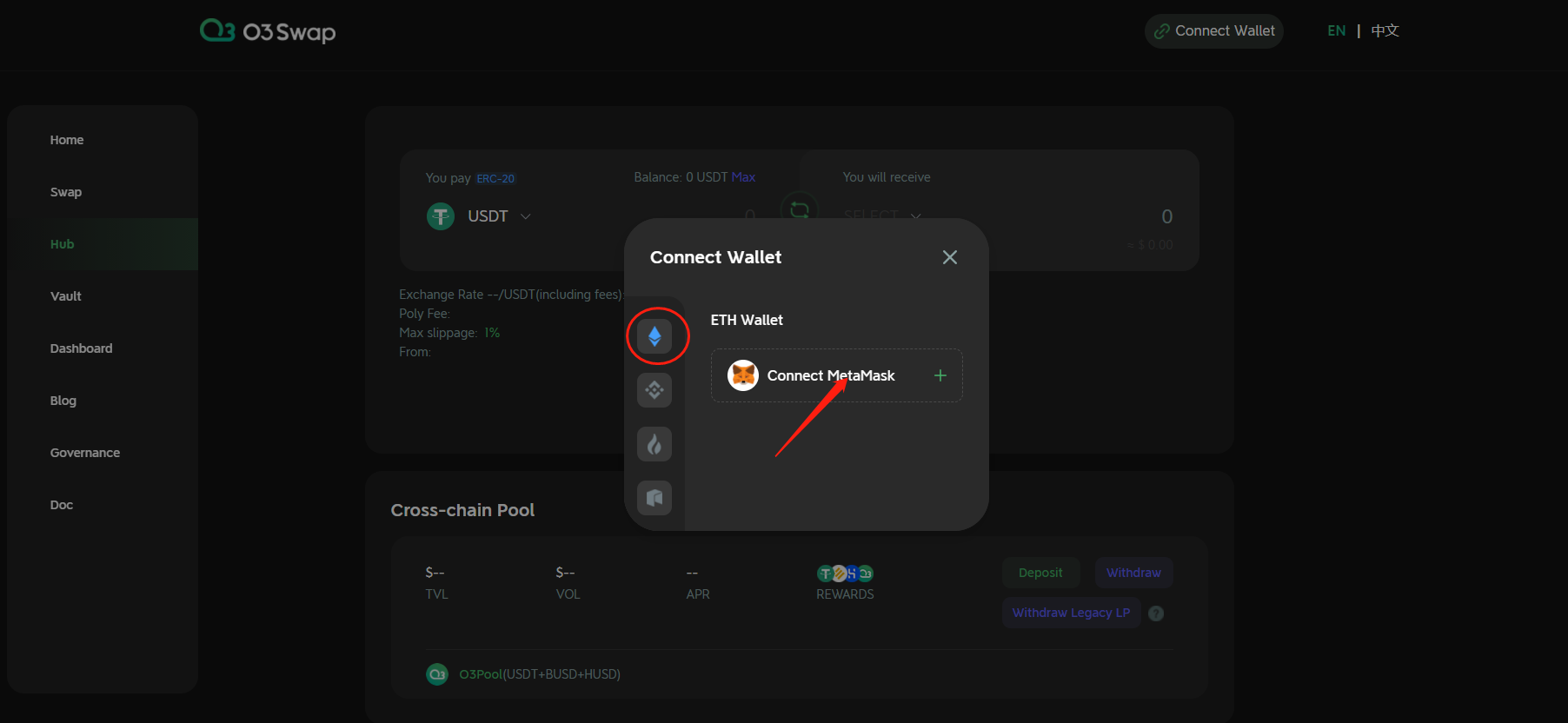Screen dimensions: 1568x723
Task: Click the green plus beside Connect MetaMask
Action: (x=940, y=375)
